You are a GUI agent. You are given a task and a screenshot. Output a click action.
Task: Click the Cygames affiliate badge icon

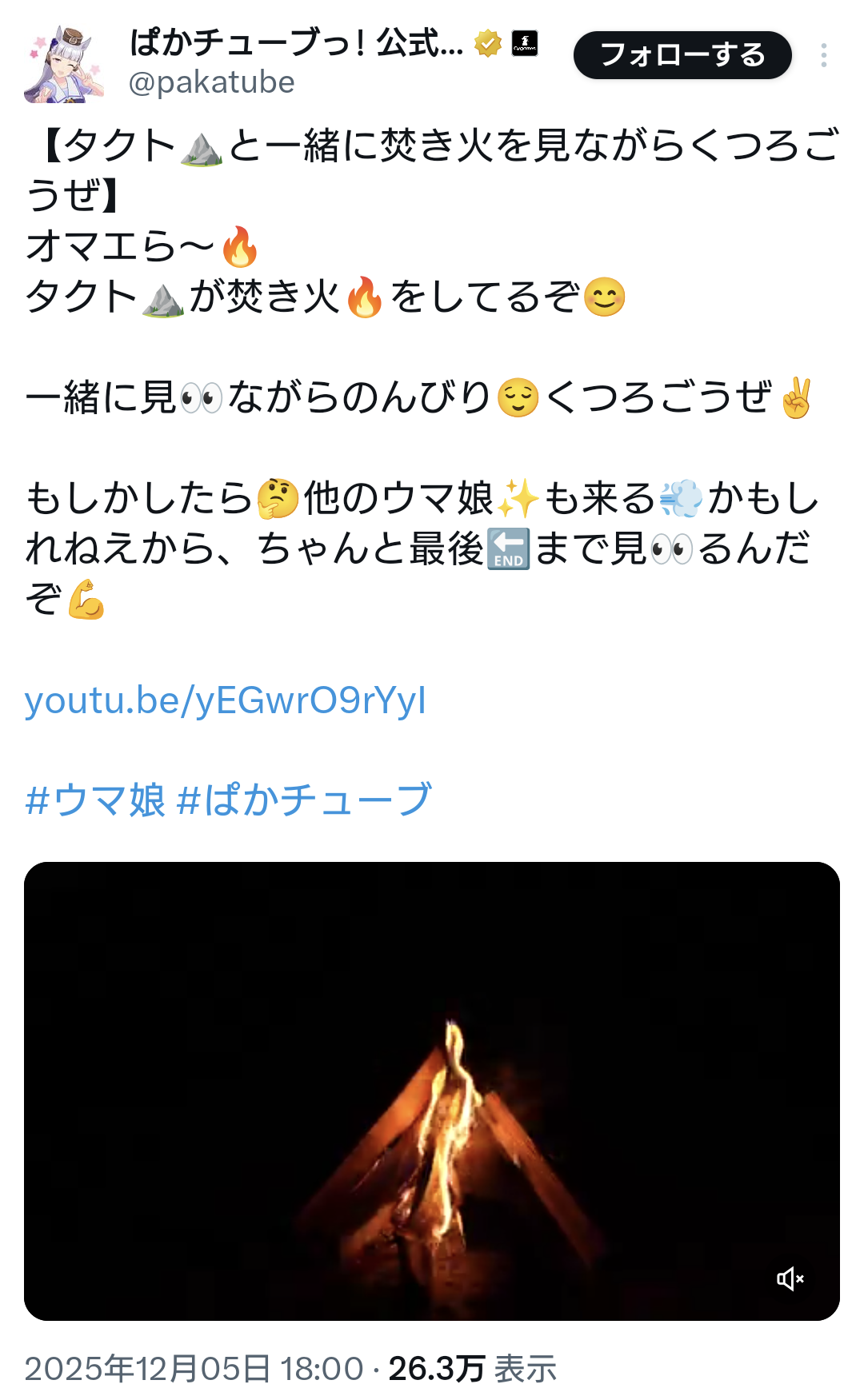click(525, 43)
